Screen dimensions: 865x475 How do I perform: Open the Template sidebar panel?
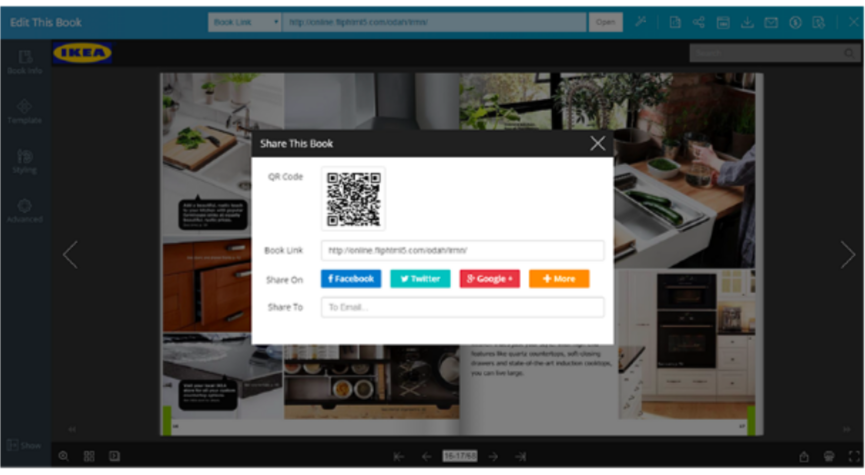(25, 111)
